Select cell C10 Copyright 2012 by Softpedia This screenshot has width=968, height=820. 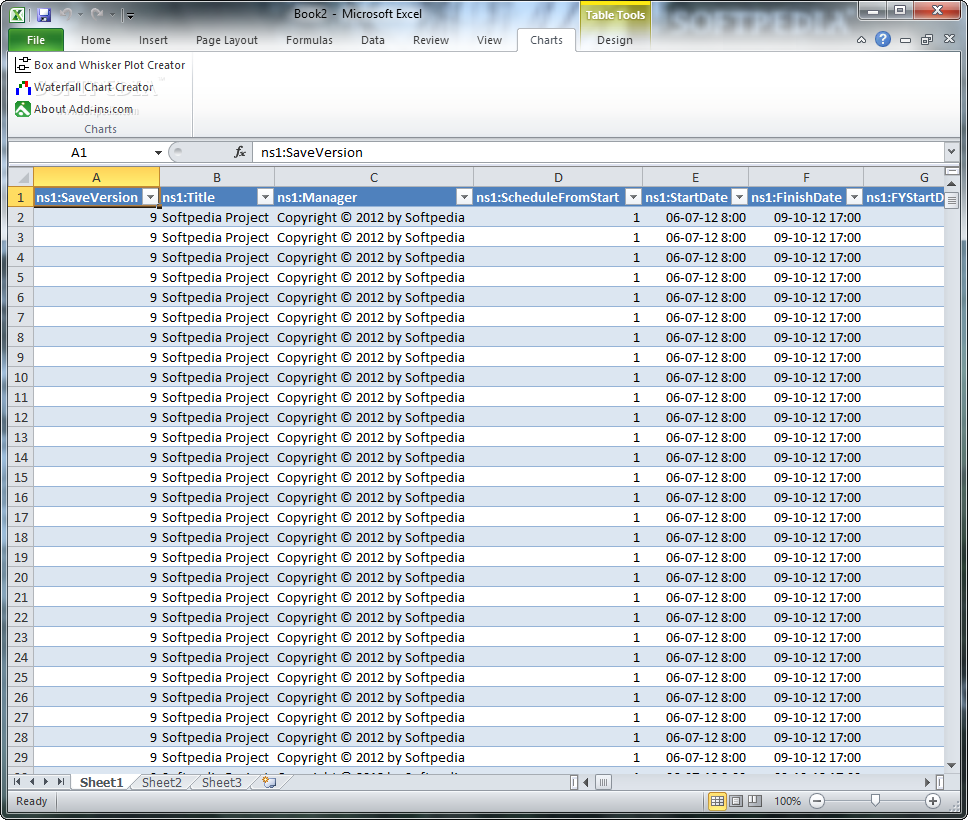click(373, 377)
